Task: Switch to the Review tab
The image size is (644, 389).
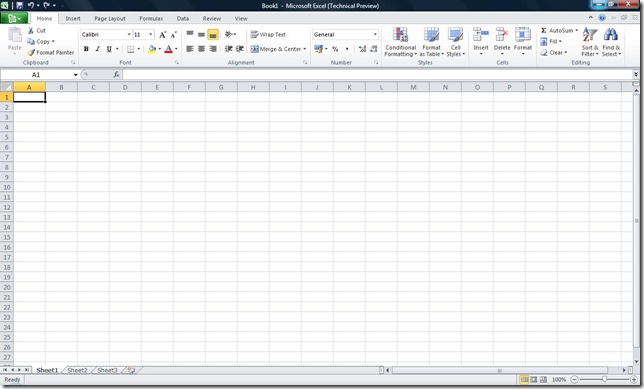Action: pyautogui.click(x=212, y=18)
